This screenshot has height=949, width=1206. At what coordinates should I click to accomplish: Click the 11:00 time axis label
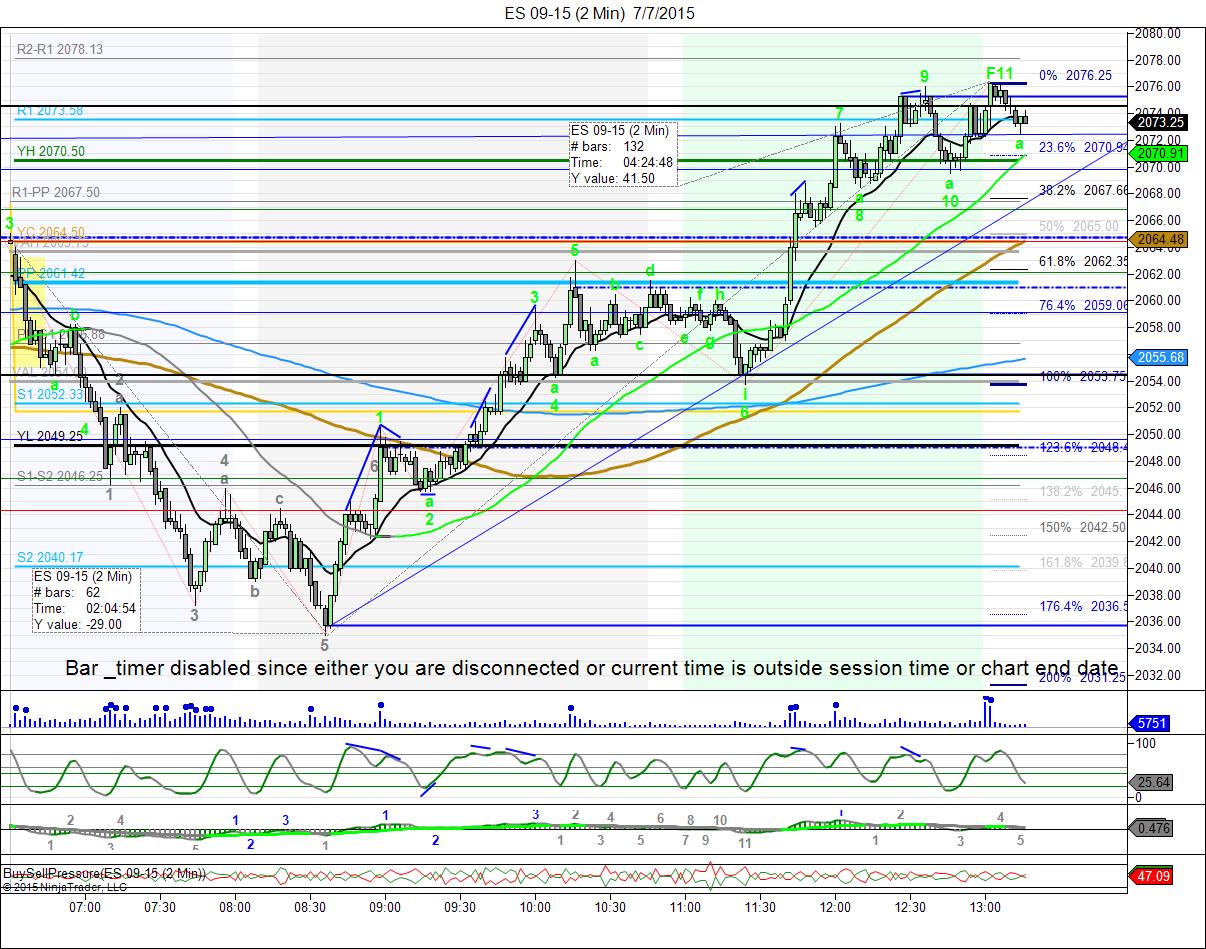click(x=685, y=908)
